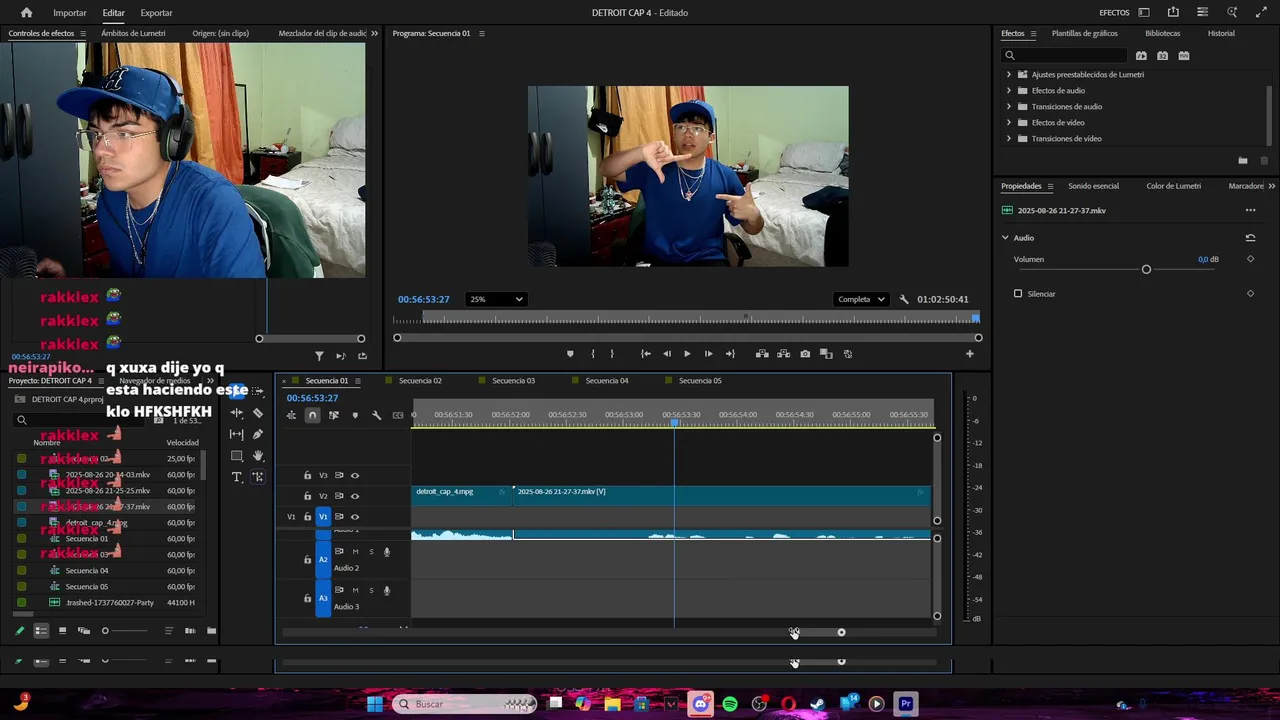Select the Hand tool

pos(258,456)
